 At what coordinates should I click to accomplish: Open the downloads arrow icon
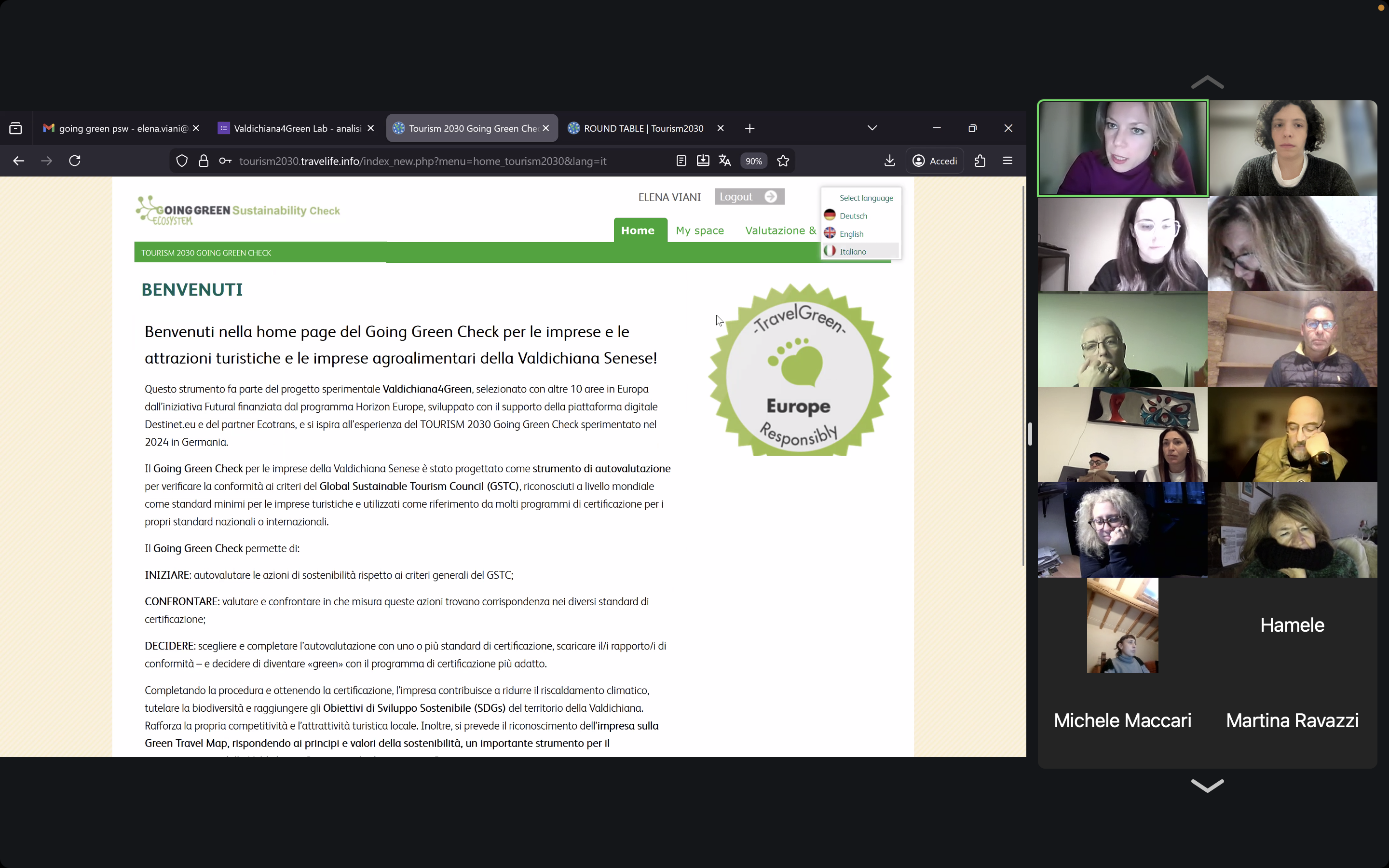click(889, 161)
